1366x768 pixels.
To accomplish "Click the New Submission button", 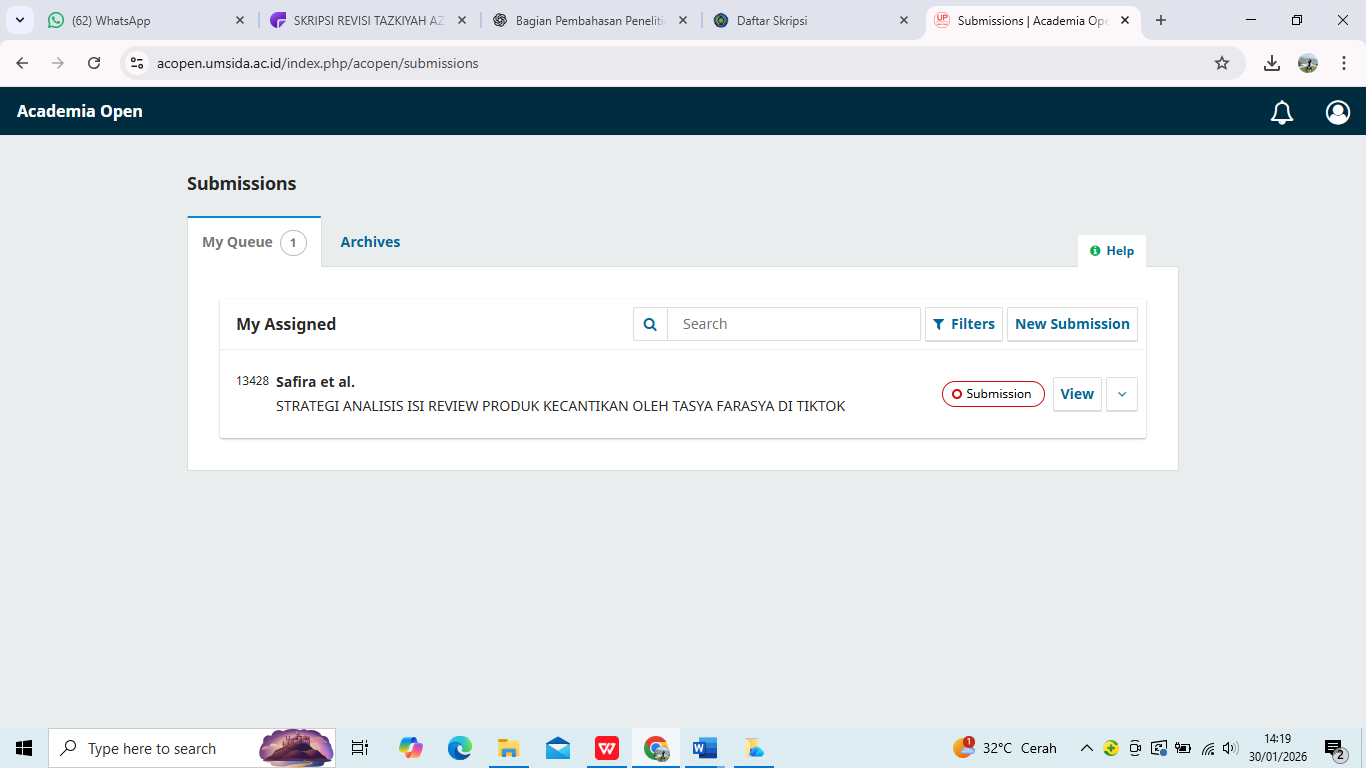I will 1071,324.
